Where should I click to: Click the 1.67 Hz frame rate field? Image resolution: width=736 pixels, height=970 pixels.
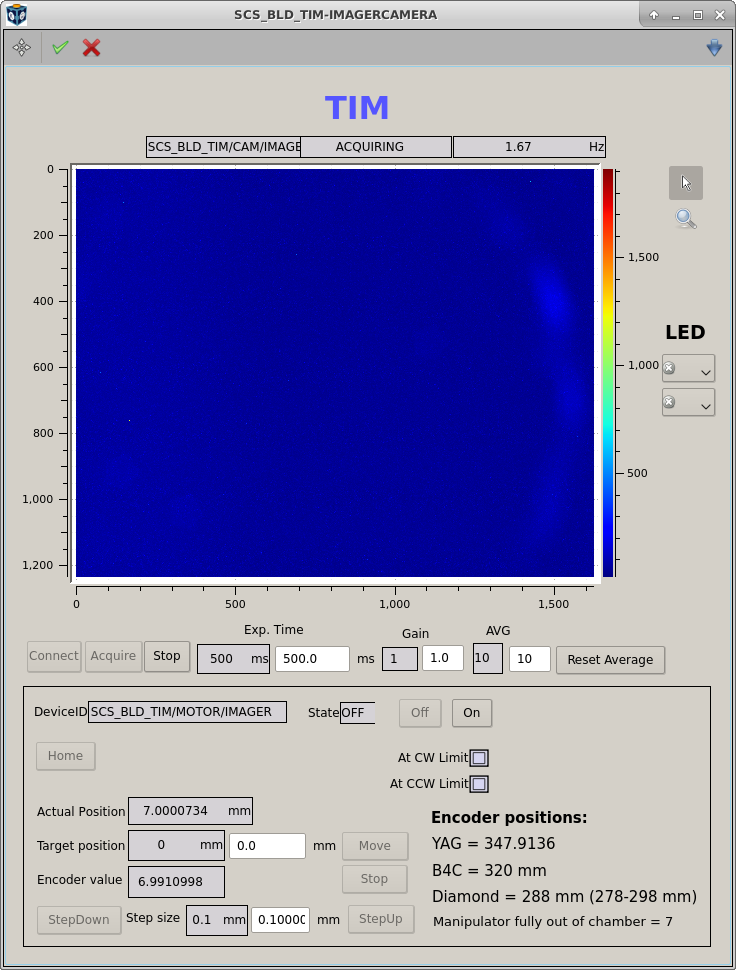coord(529,147)
